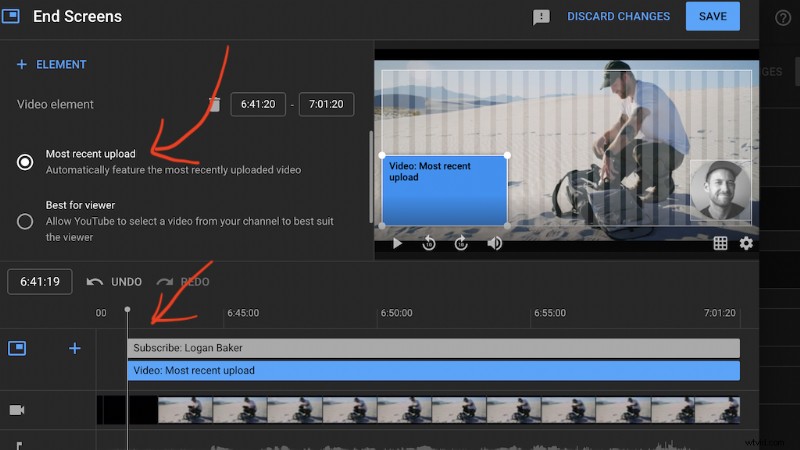
Task: Select the circular subscribe element in preview
Action: (720, 190)
